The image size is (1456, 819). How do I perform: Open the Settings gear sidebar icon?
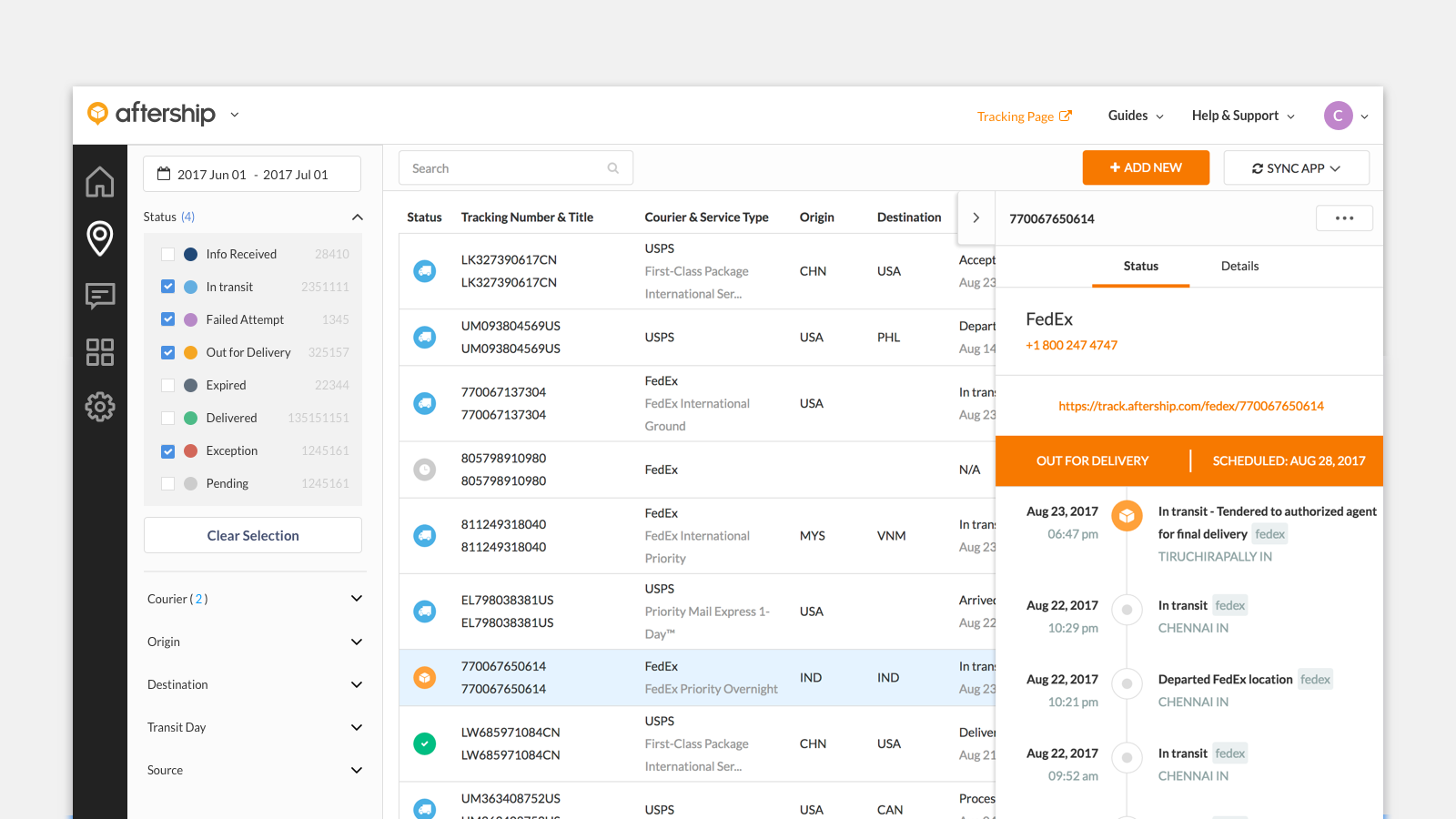100,407
